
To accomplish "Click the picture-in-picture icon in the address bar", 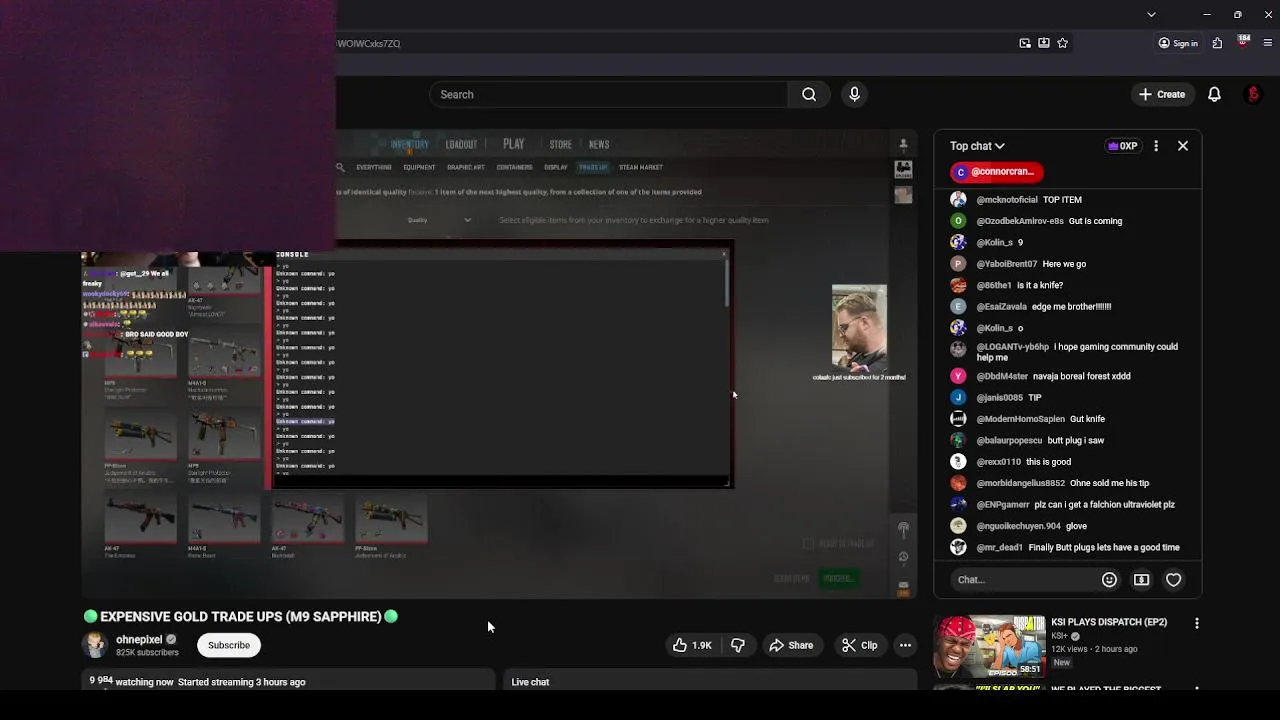I will pos(1025,43).
